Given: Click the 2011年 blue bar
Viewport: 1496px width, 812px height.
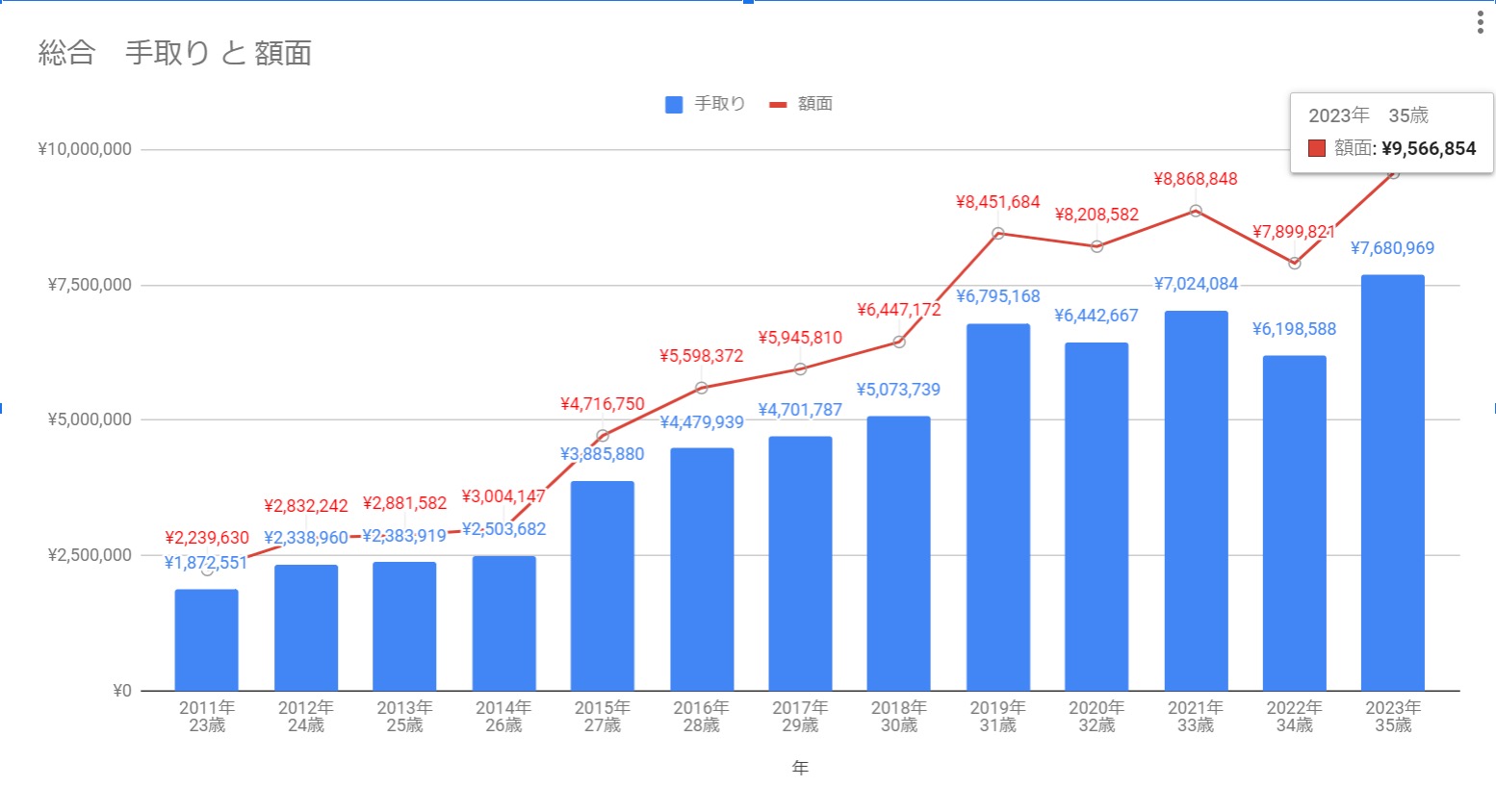Looking at the screenshot, I should click(207, 640).
